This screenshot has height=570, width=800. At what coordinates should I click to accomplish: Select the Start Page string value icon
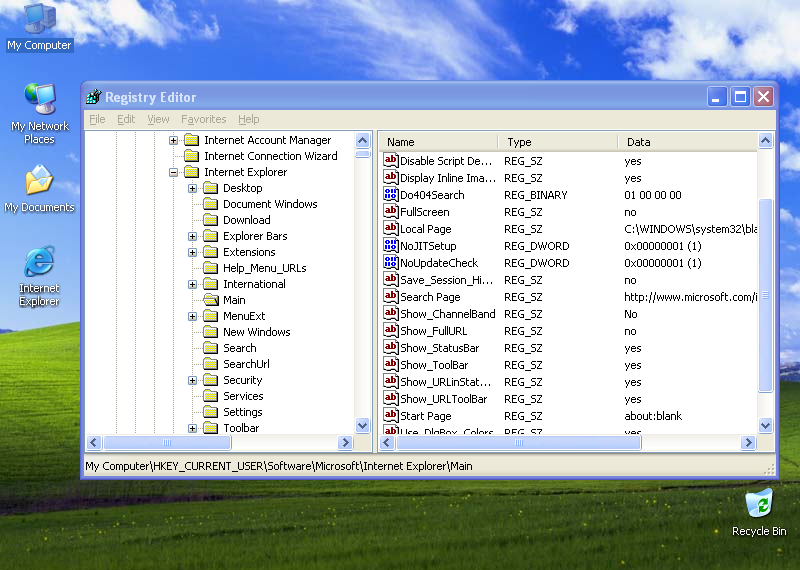coord(390,416)
